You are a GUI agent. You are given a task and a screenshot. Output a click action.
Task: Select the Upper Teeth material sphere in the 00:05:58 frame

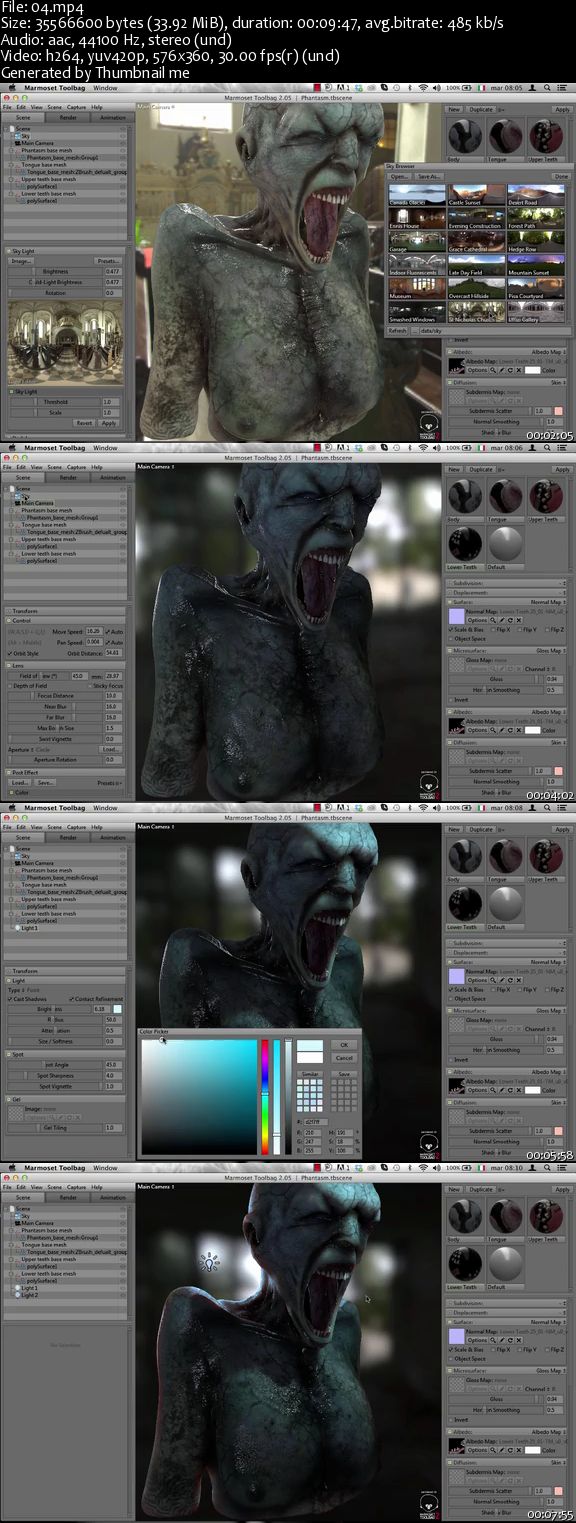546,855
